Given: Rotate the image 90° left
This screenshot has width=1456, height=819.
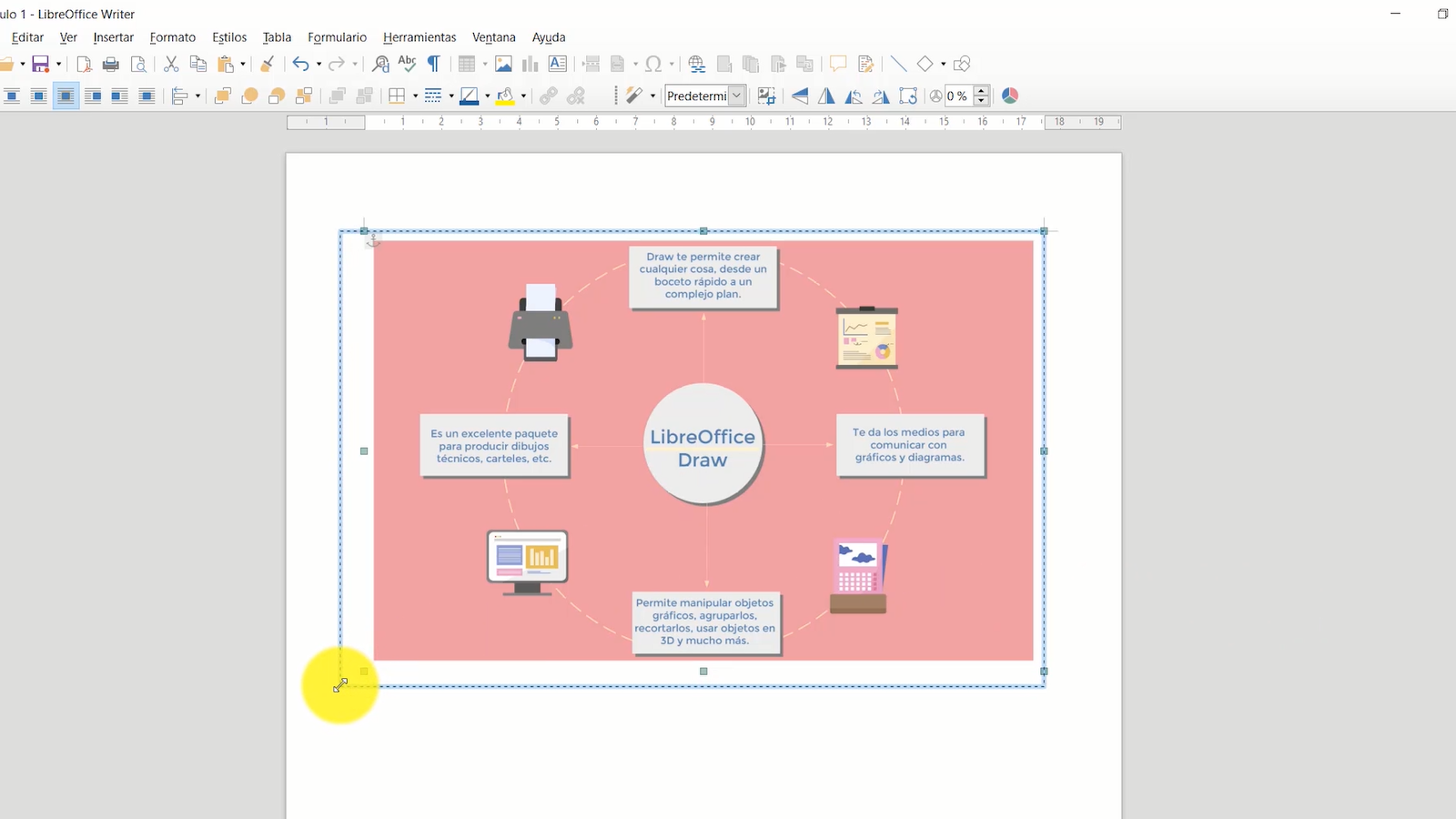Looking at the screenshot, I should (x=854, y=96).
